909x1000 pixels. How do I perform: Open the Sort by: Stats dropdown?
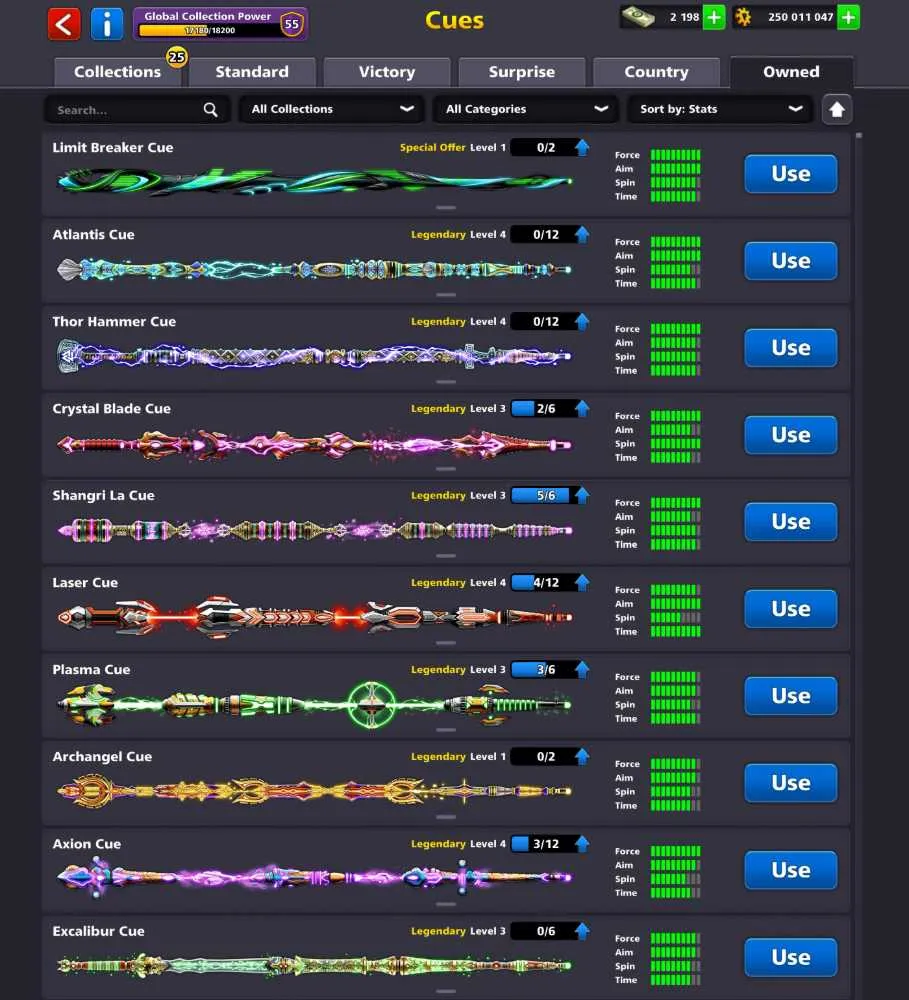click(x=720, y=109)
